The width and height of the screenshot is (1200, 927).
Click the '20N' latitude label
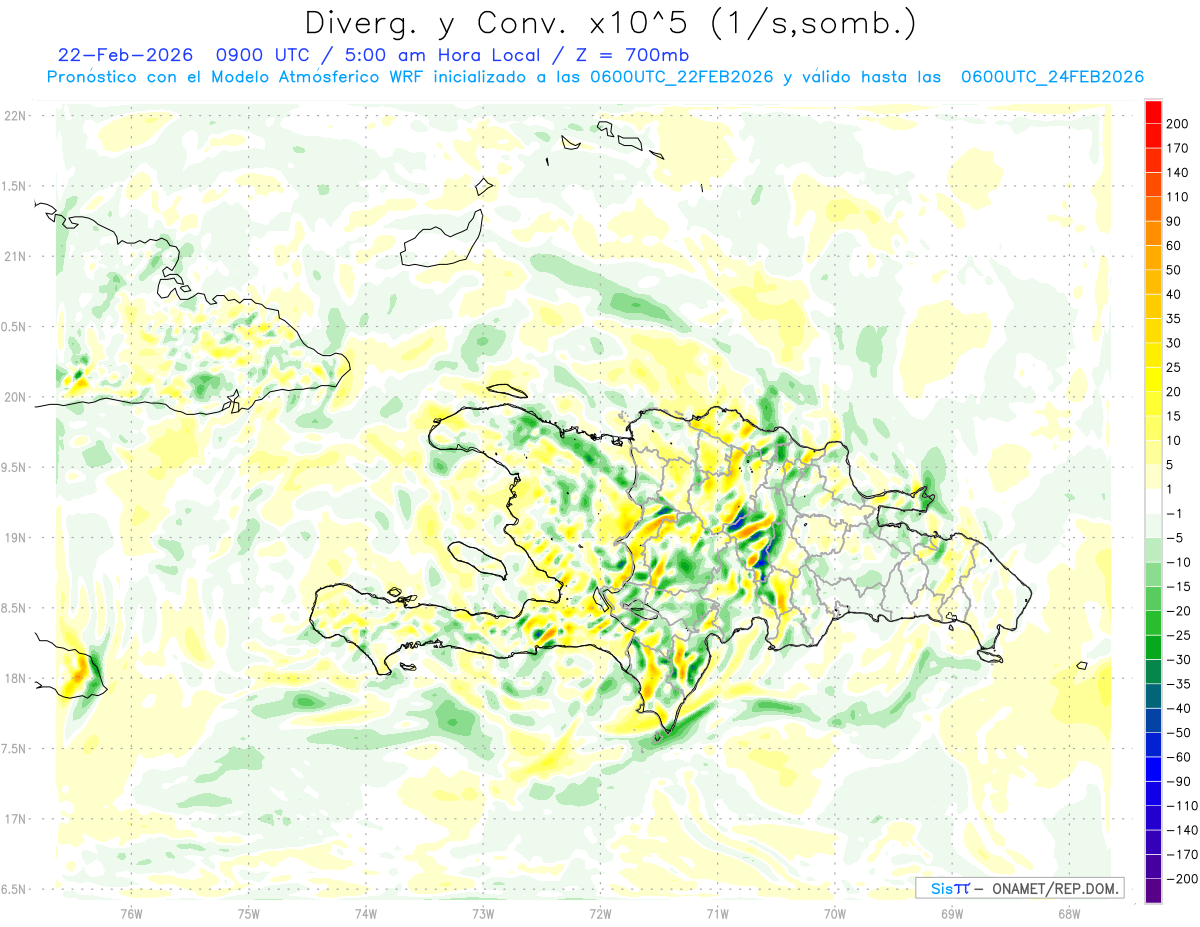pyautogui.click(x=13, y=397)
